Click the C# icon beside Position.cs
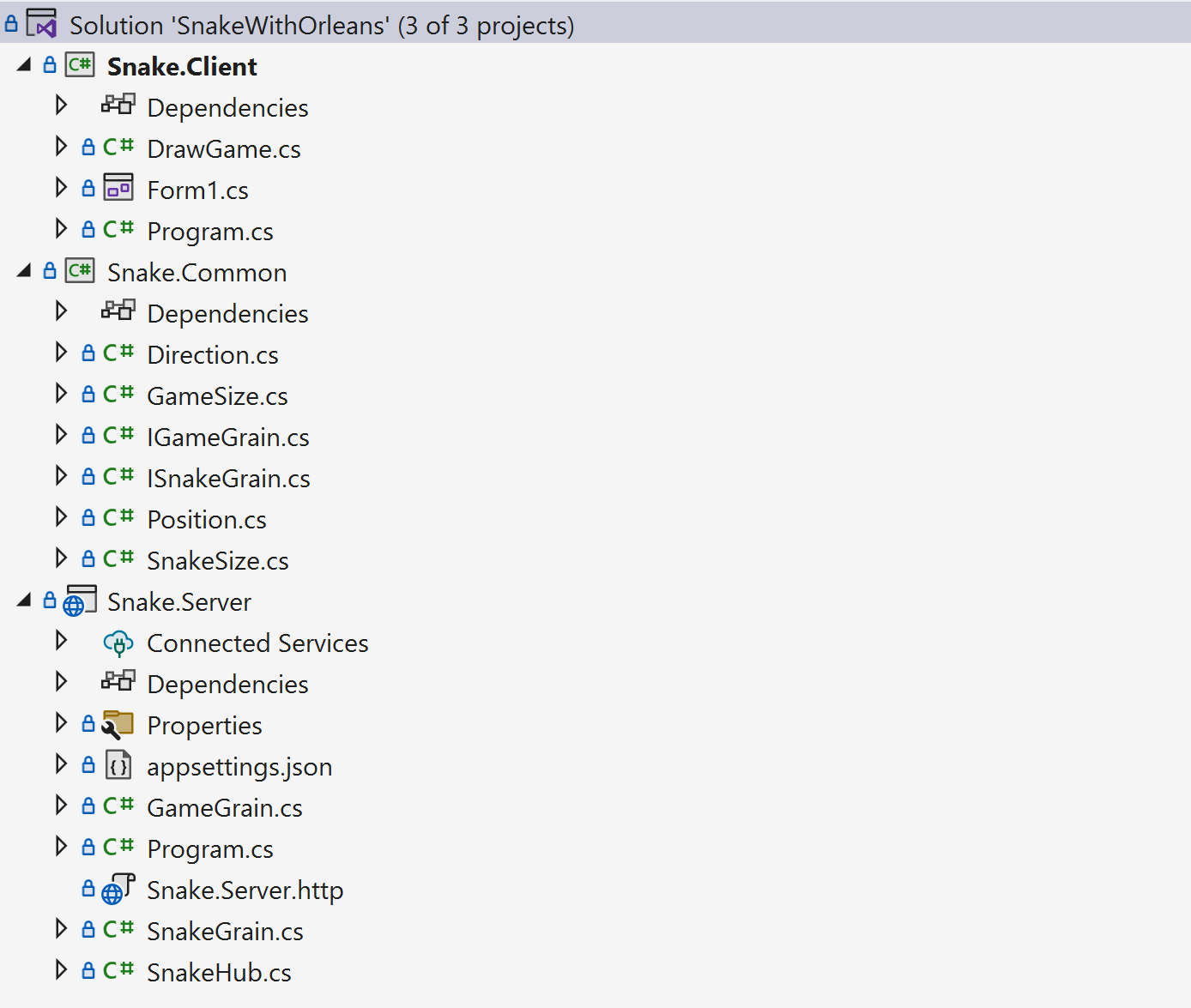The image size is (1191, 1008). point(118,517)
